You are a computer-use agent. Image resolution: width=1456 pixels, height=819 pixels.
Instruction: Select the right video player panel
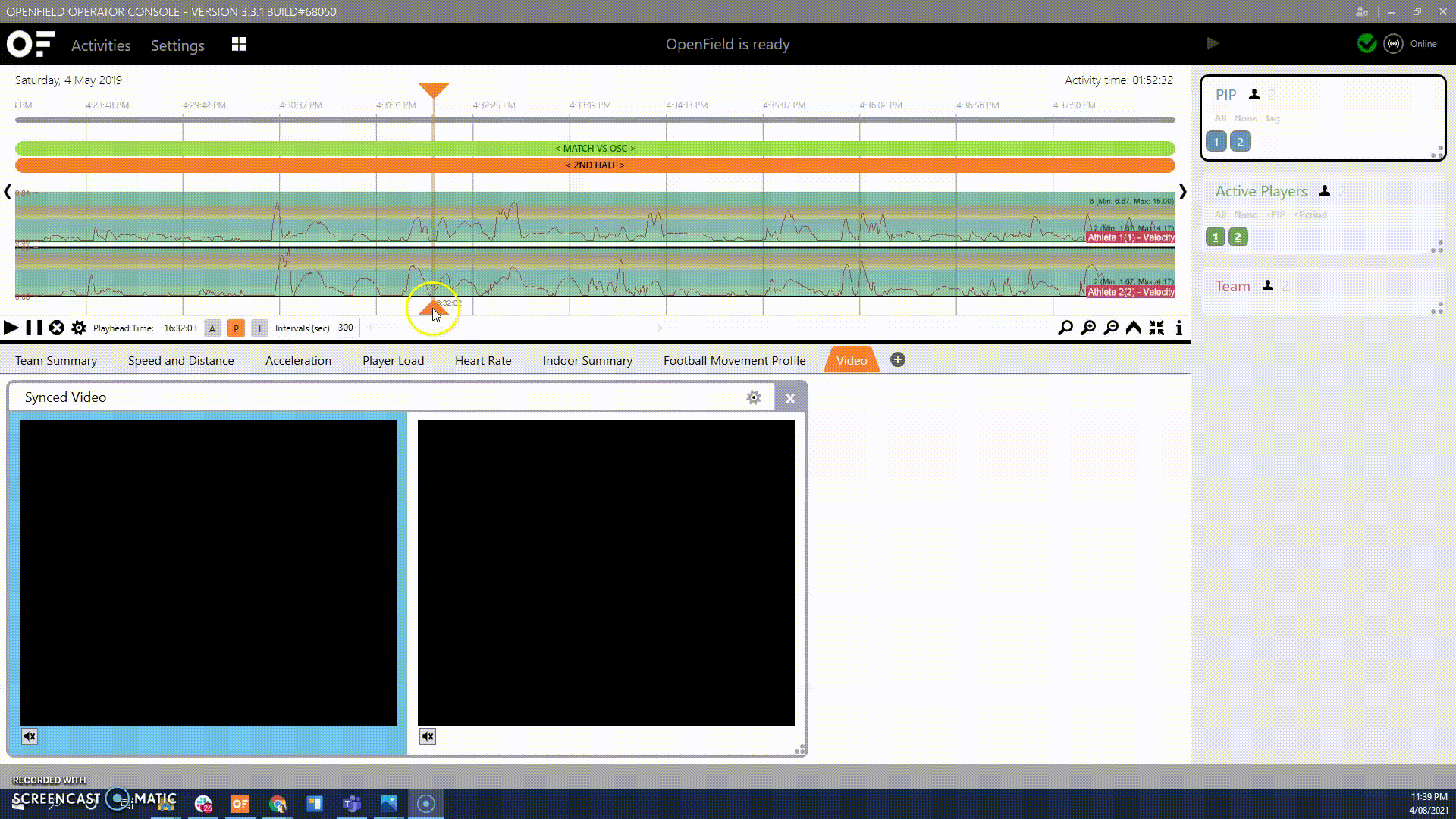(606, 573)
